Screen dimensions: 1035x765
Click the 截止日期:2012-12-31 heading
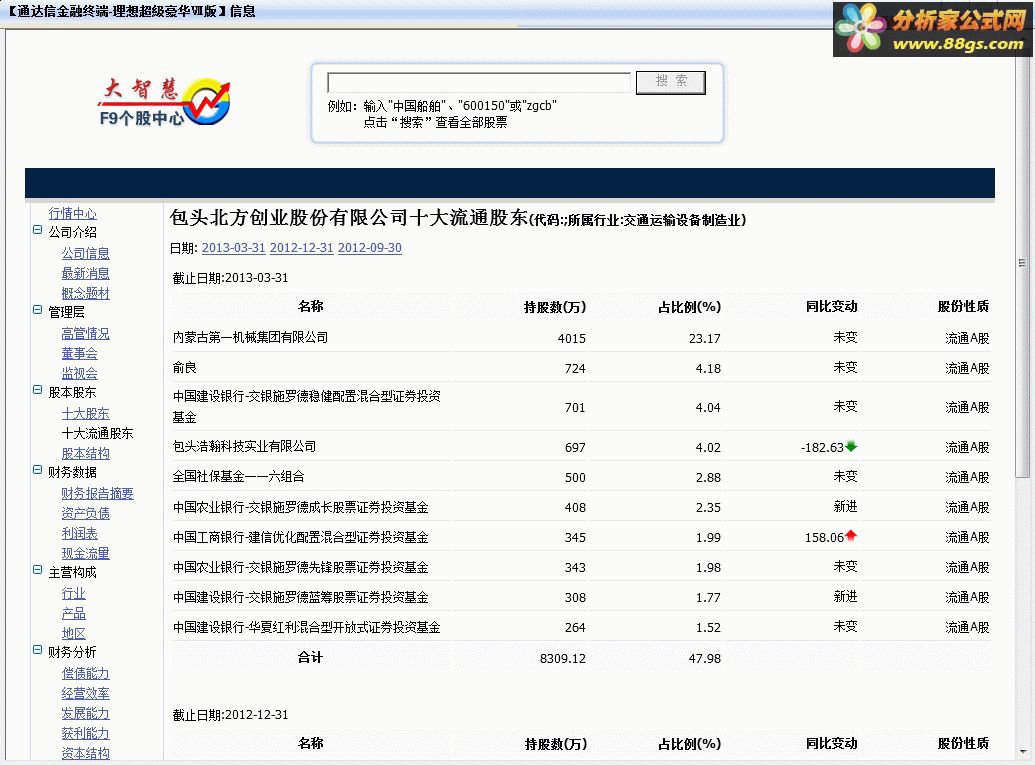230,715
